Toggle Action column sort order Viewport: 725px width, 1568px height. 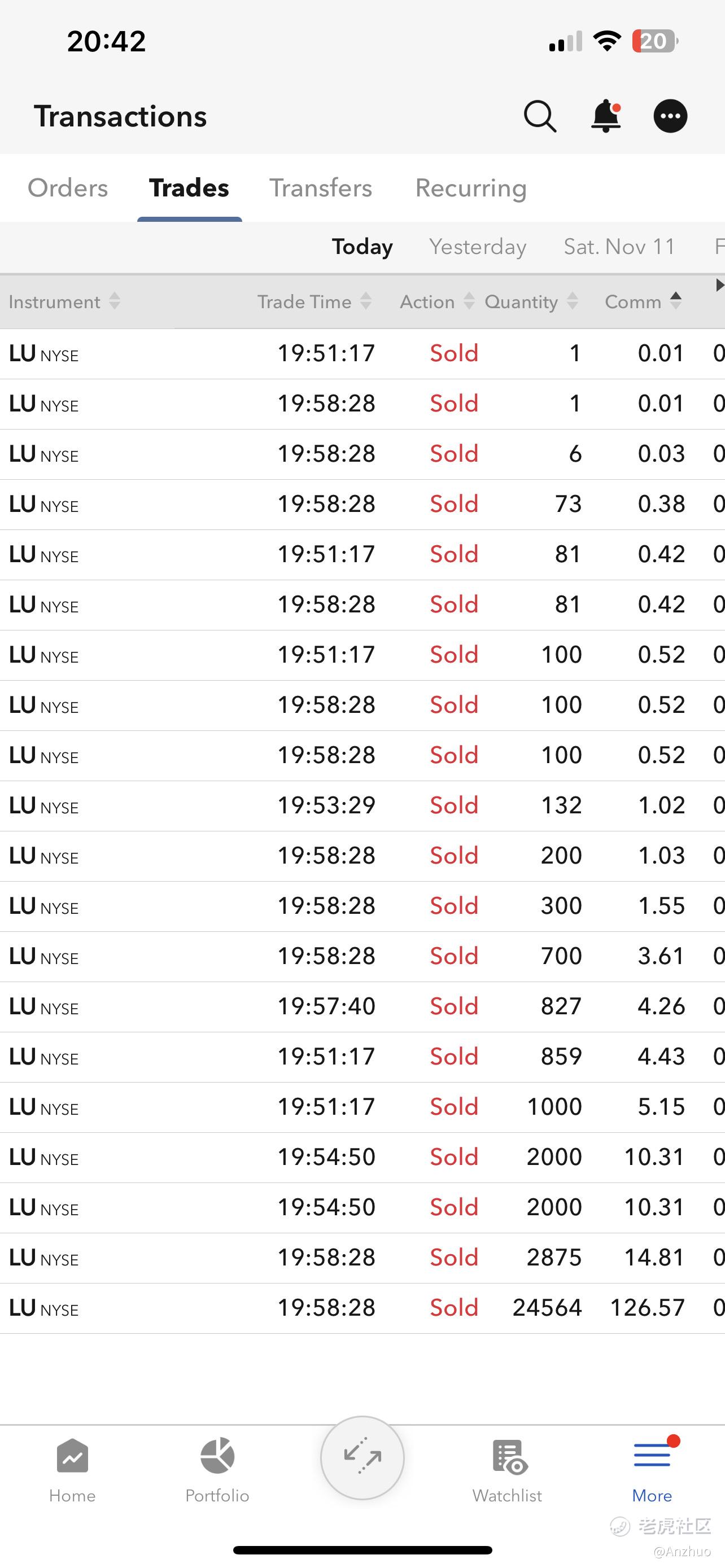point(437,301)
